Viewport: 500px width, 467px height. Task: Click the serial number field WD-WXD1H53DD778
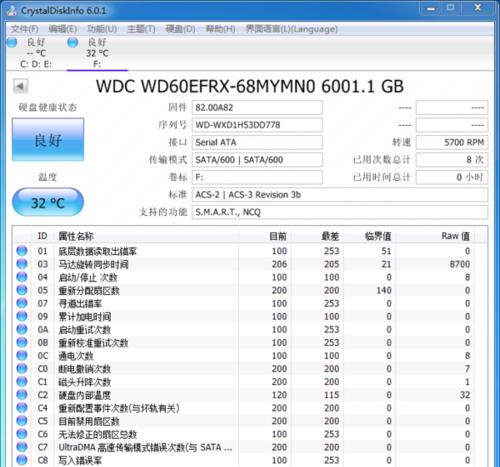point(257,125)
